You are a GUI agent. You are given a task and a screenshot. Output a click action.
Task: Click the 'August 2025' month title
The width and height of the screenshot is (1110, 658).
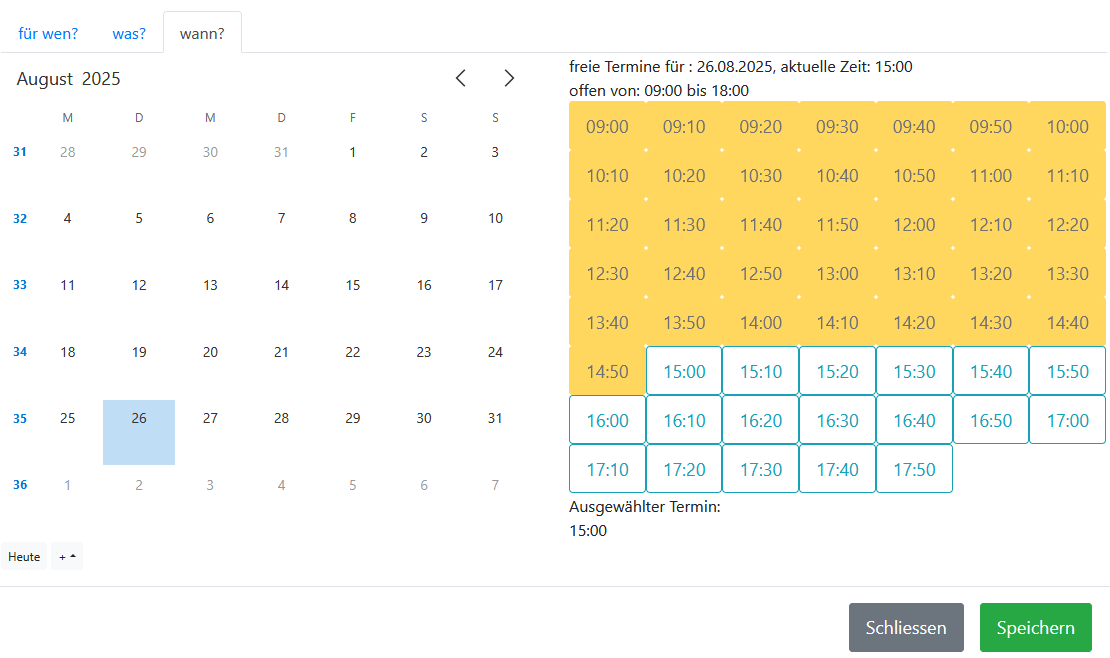tap(68, 79)
